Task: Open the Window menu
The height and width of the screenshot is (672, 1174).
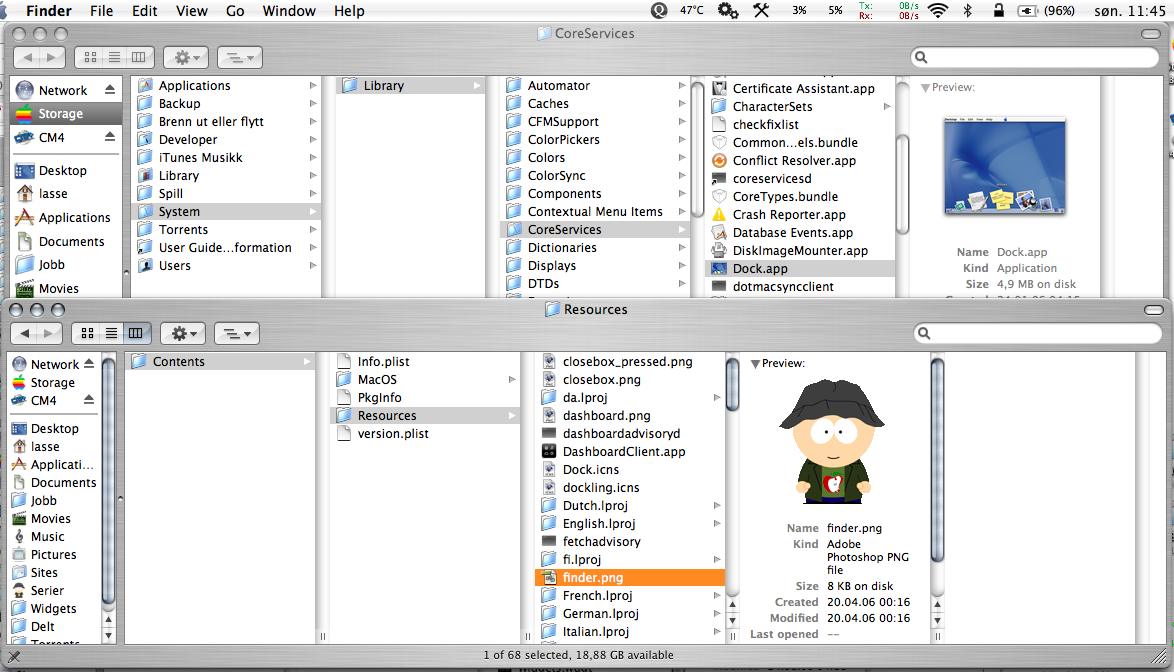Action: click(x=289, y=10)
